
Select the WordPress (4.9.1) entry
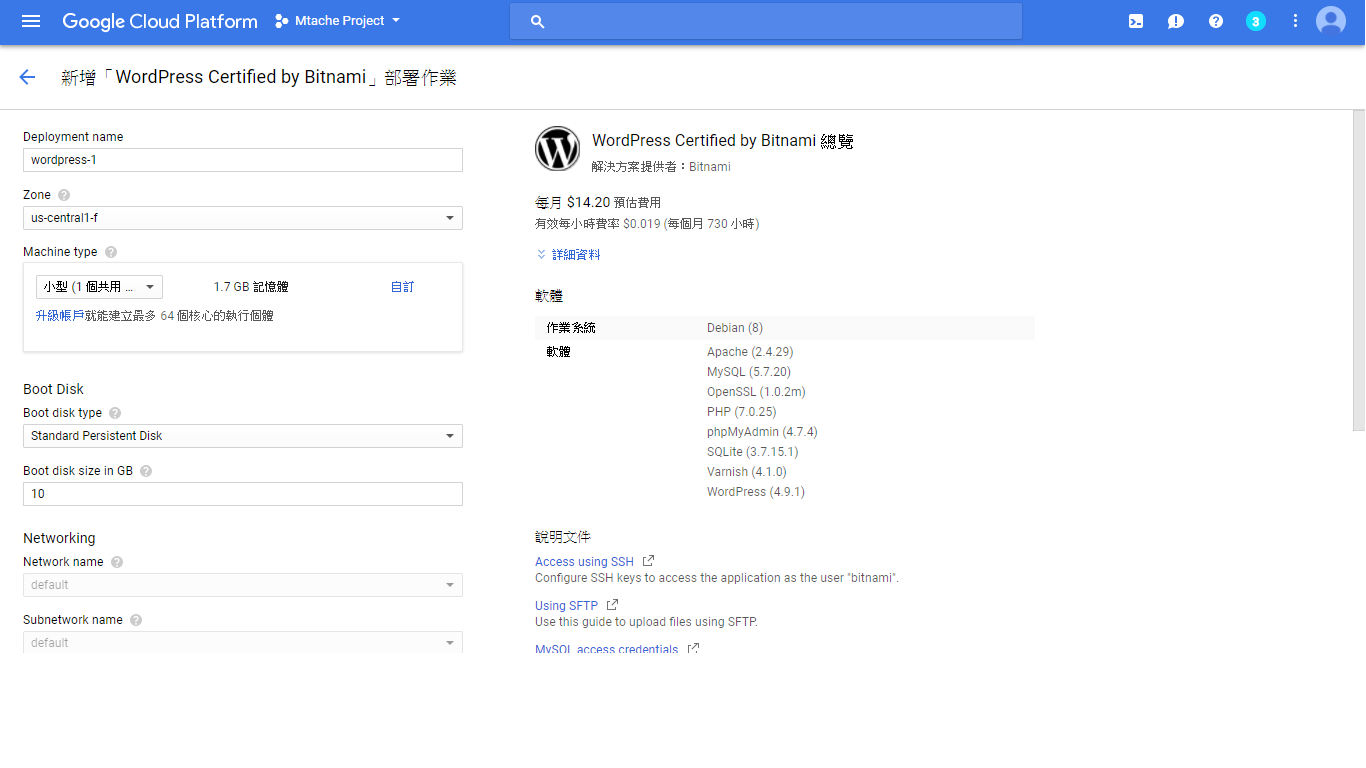coord(756,492)
